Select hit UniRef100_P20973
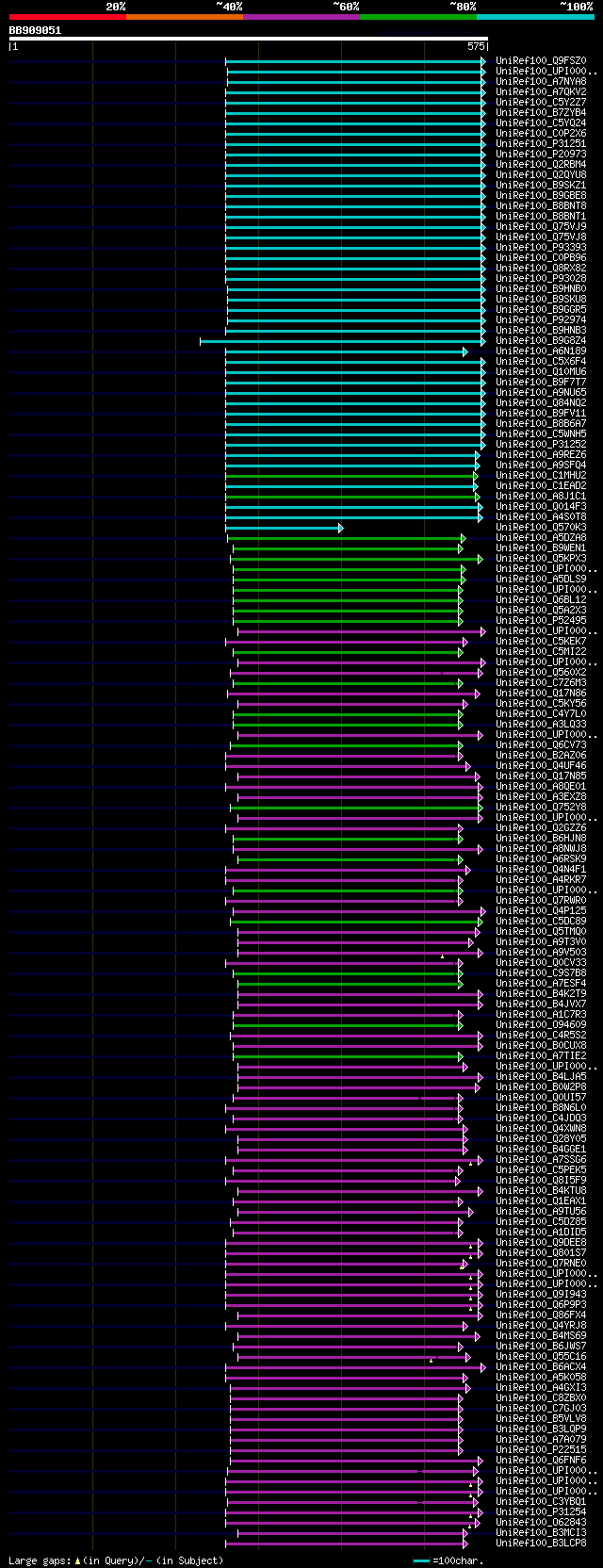603x1568 pixels. (x=541, y=154)
